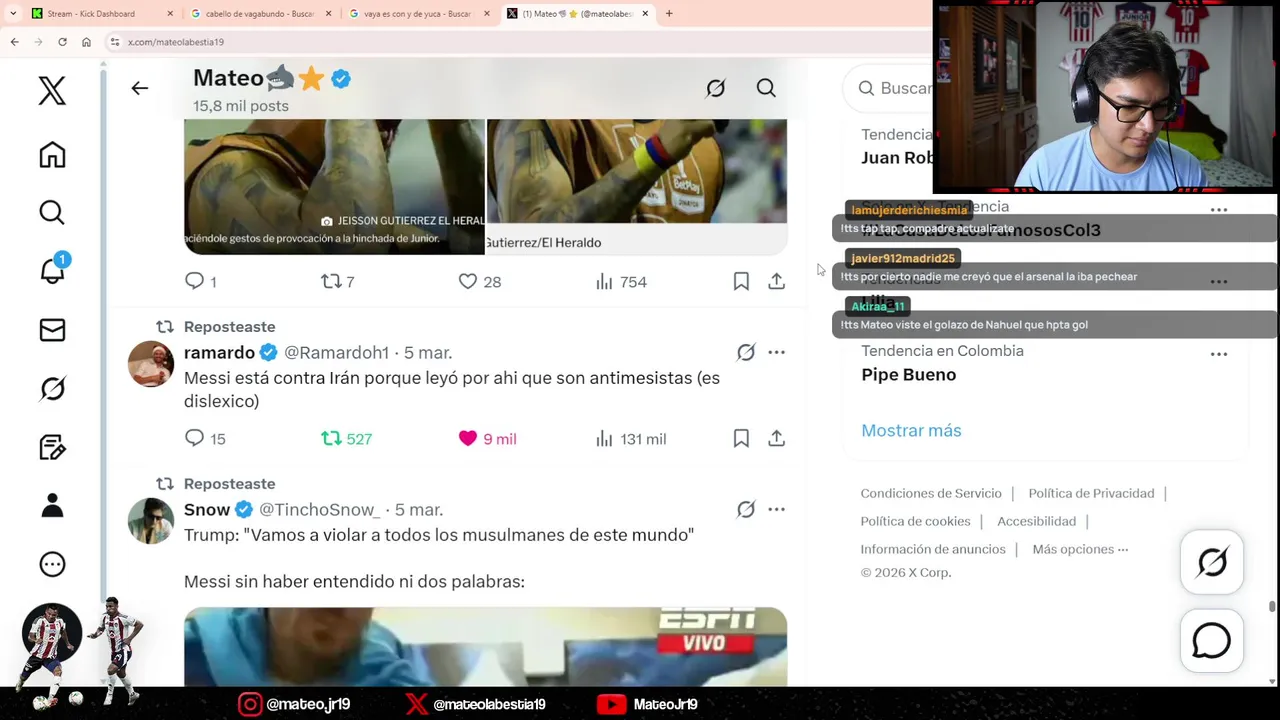Open more menu on ramardo's post
1280x720 pixels.
[776, 352]
